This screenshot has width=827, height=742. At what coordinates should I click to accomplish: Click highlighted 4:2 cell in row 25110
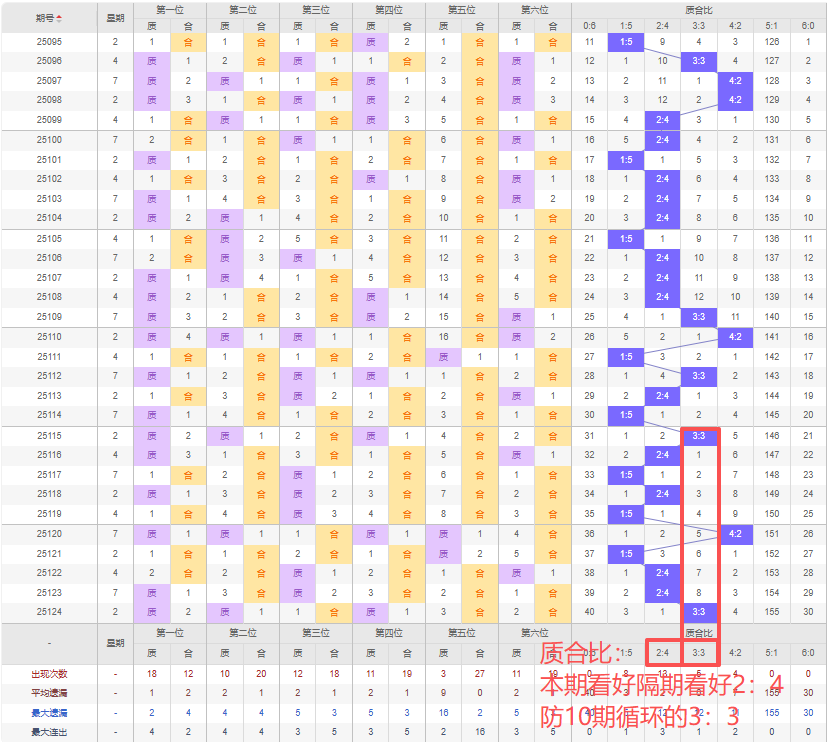tap(735, 336)
